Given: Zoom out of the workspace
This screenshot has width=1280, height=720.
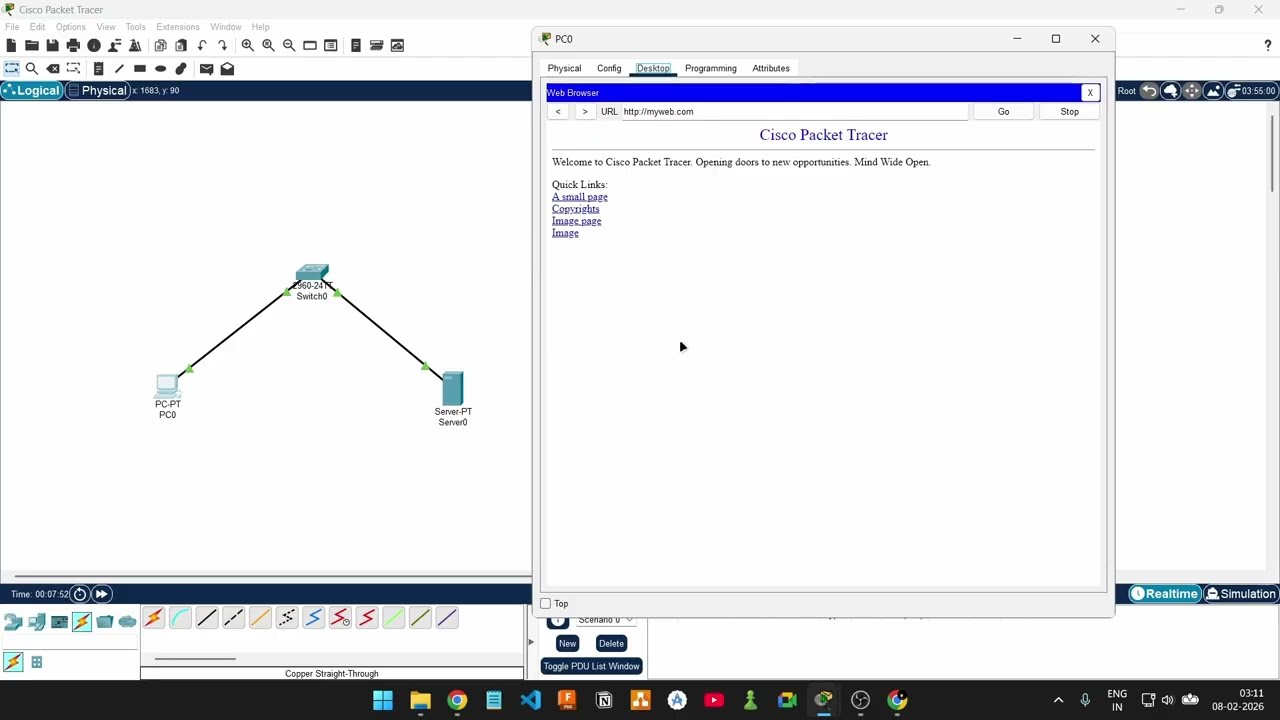Looking at the screenshot, I should pos(289,45).
